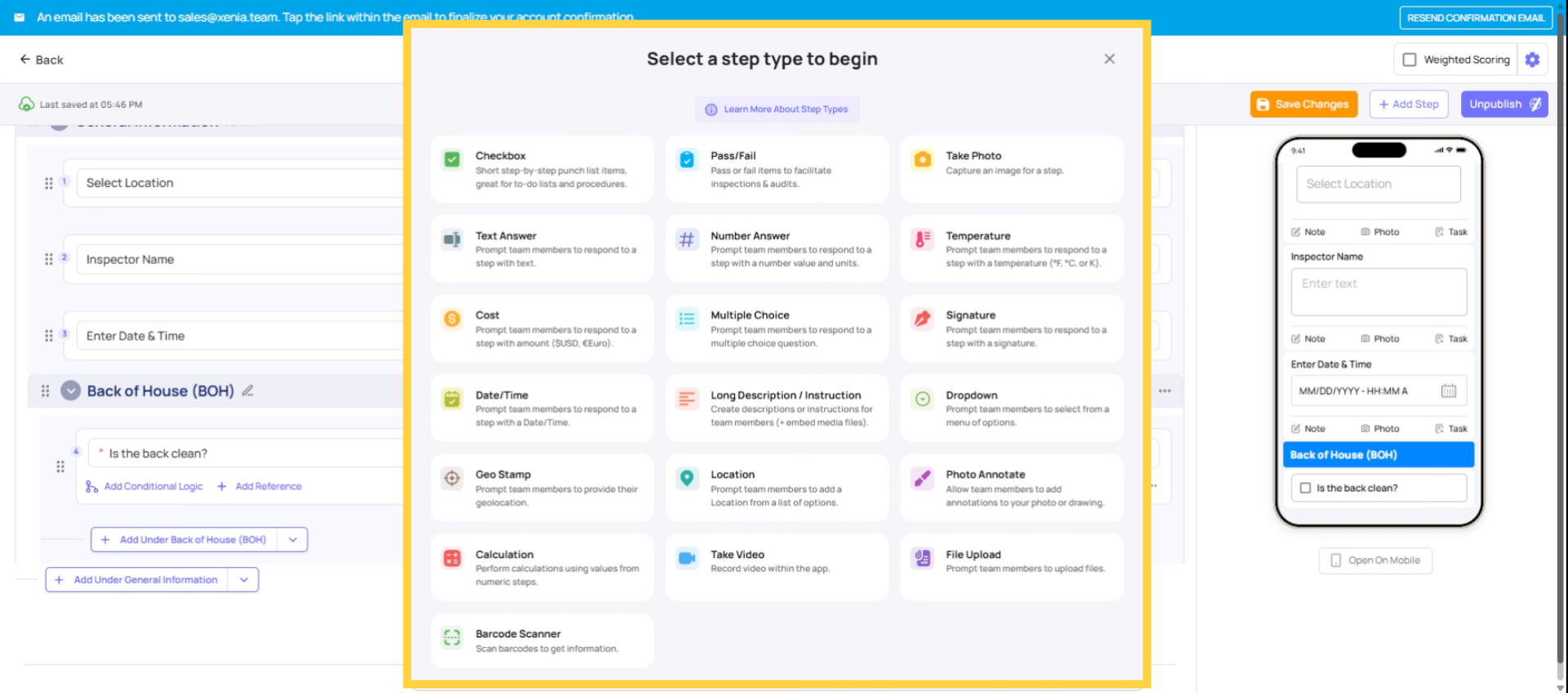Click the pencil icon beside Back of House (BOH)
Image resolution: width=1568 pixels, height=693 pixels.
coord(247,391)
